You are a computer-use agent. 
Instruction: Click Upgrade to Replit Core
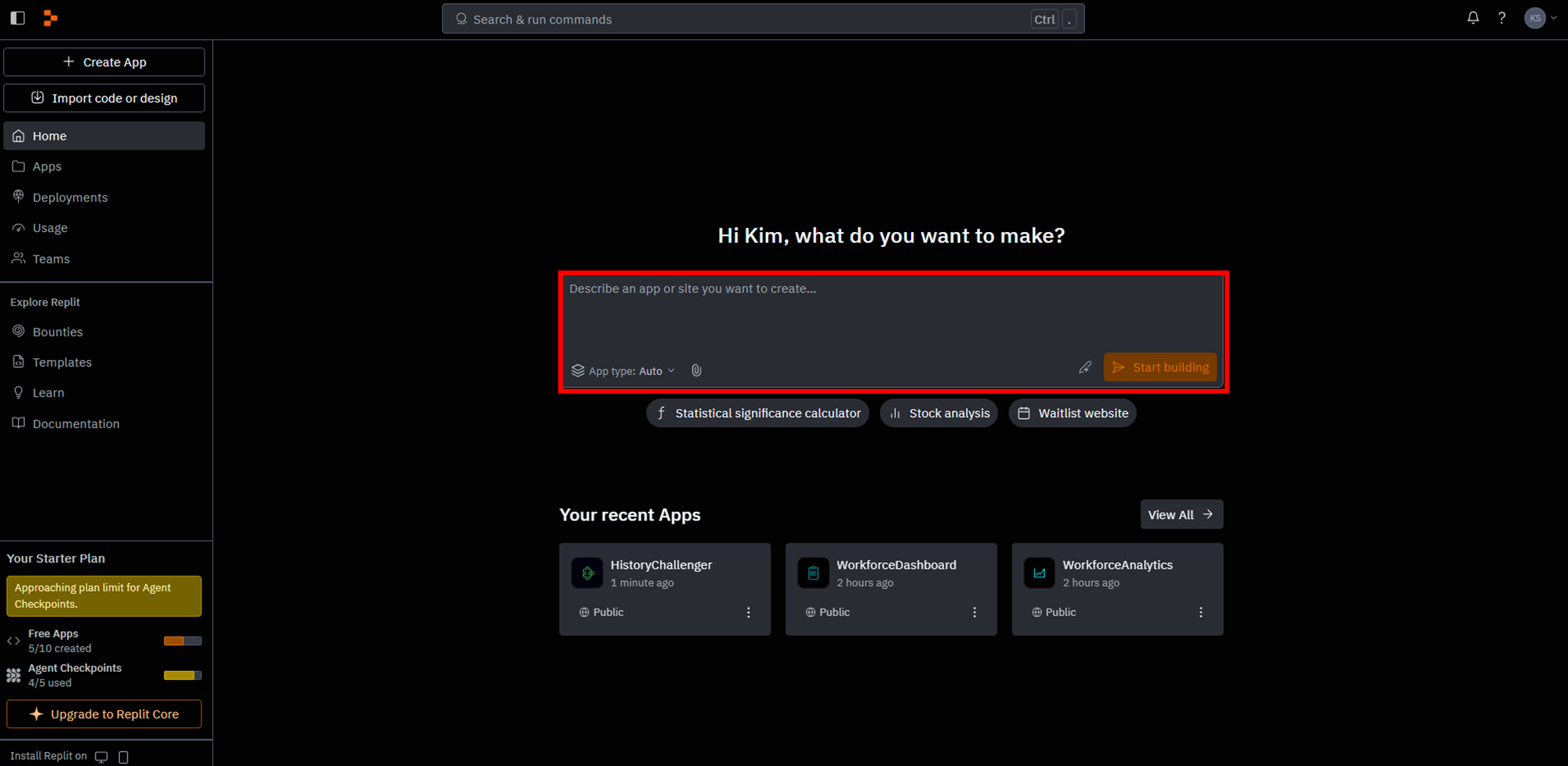pyautogui.click(x=104, y=714)
